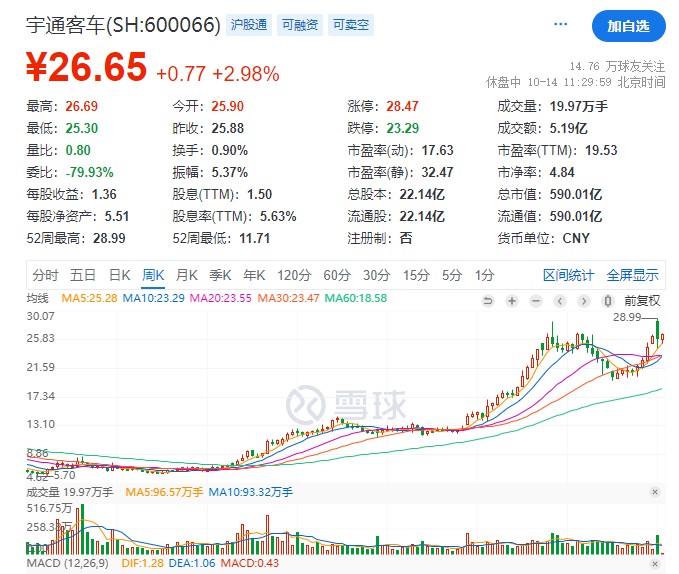Viewport: 679px width, 574px height.
Task: Click the 市盈率(TTM) value 19.53
Action: click(601, 150)
